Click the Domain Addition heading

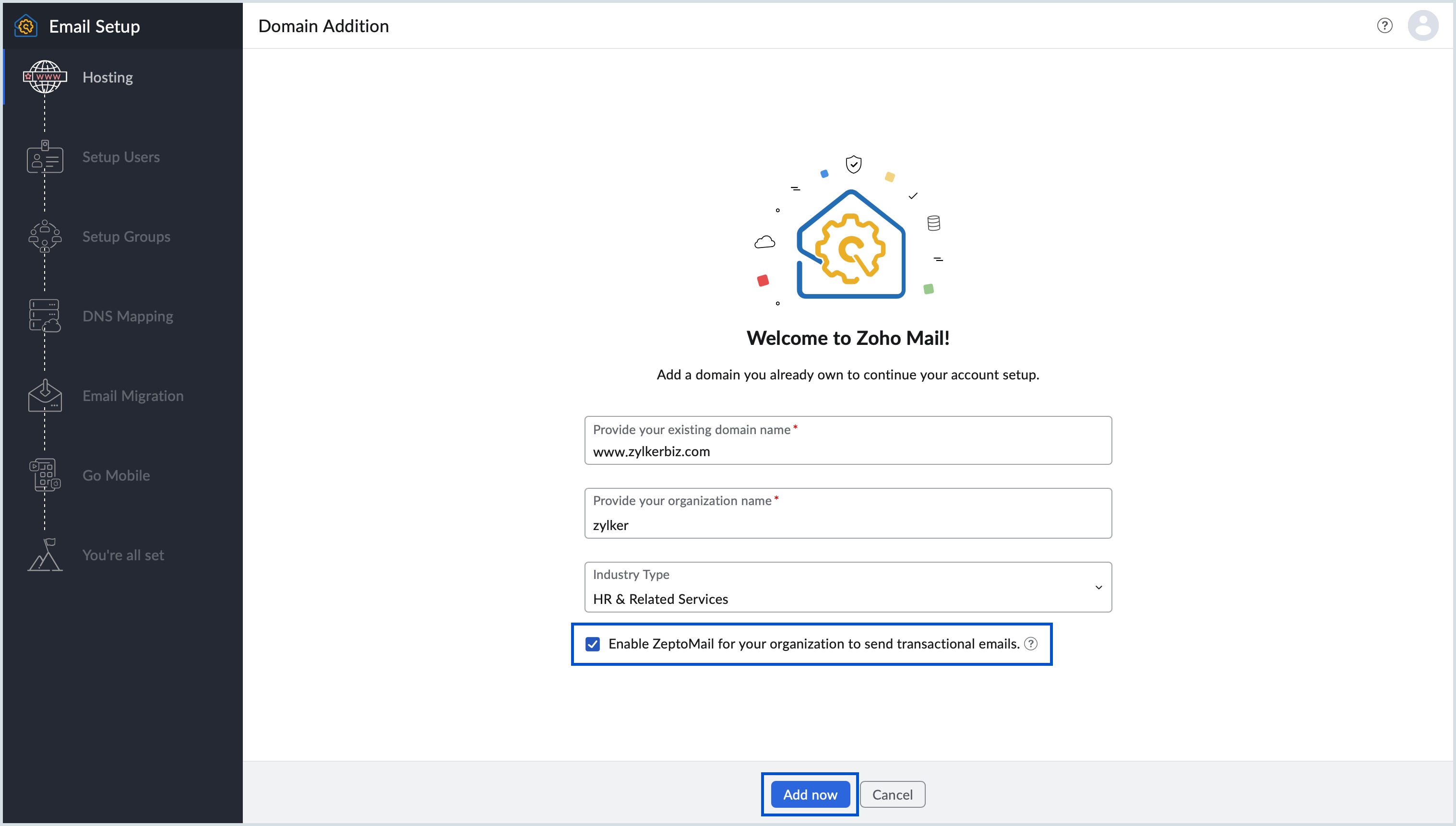323,26
